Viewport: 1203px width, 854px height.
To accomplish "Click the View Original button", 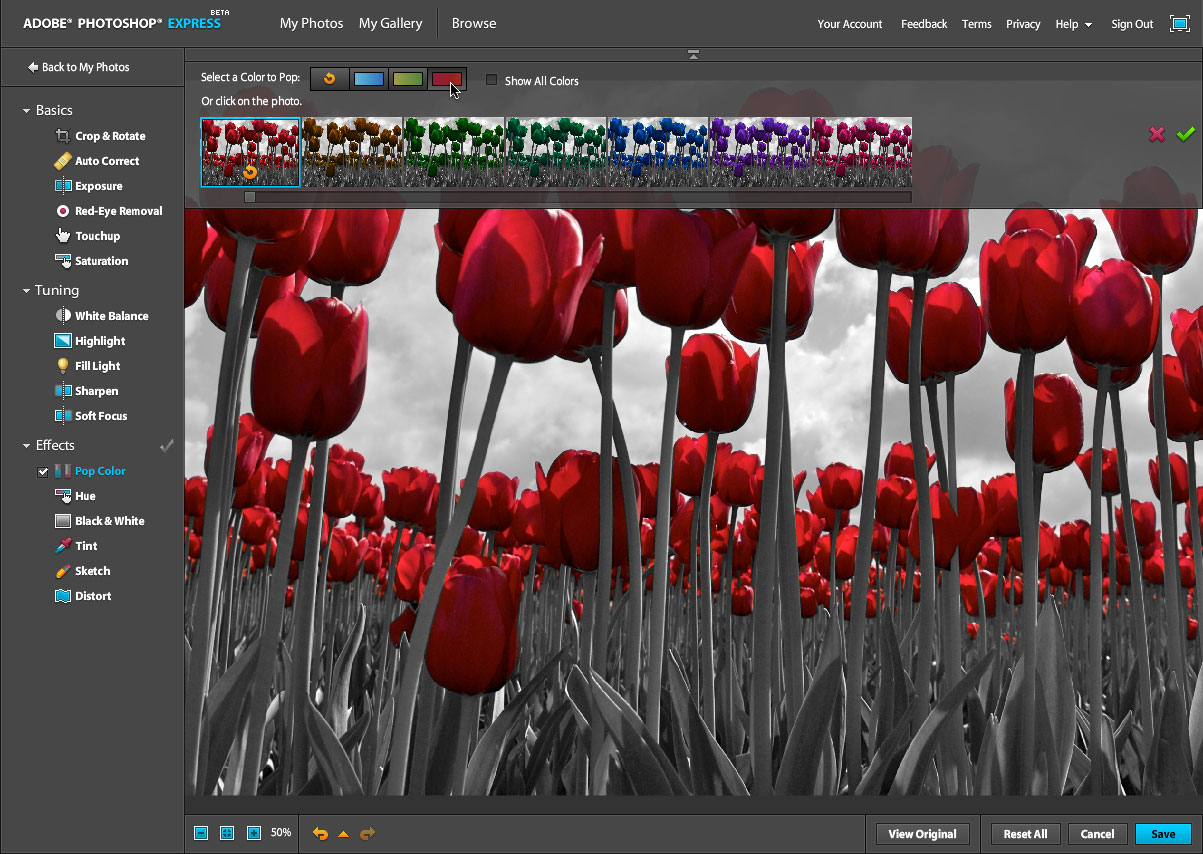I will [x=922, y=834].
